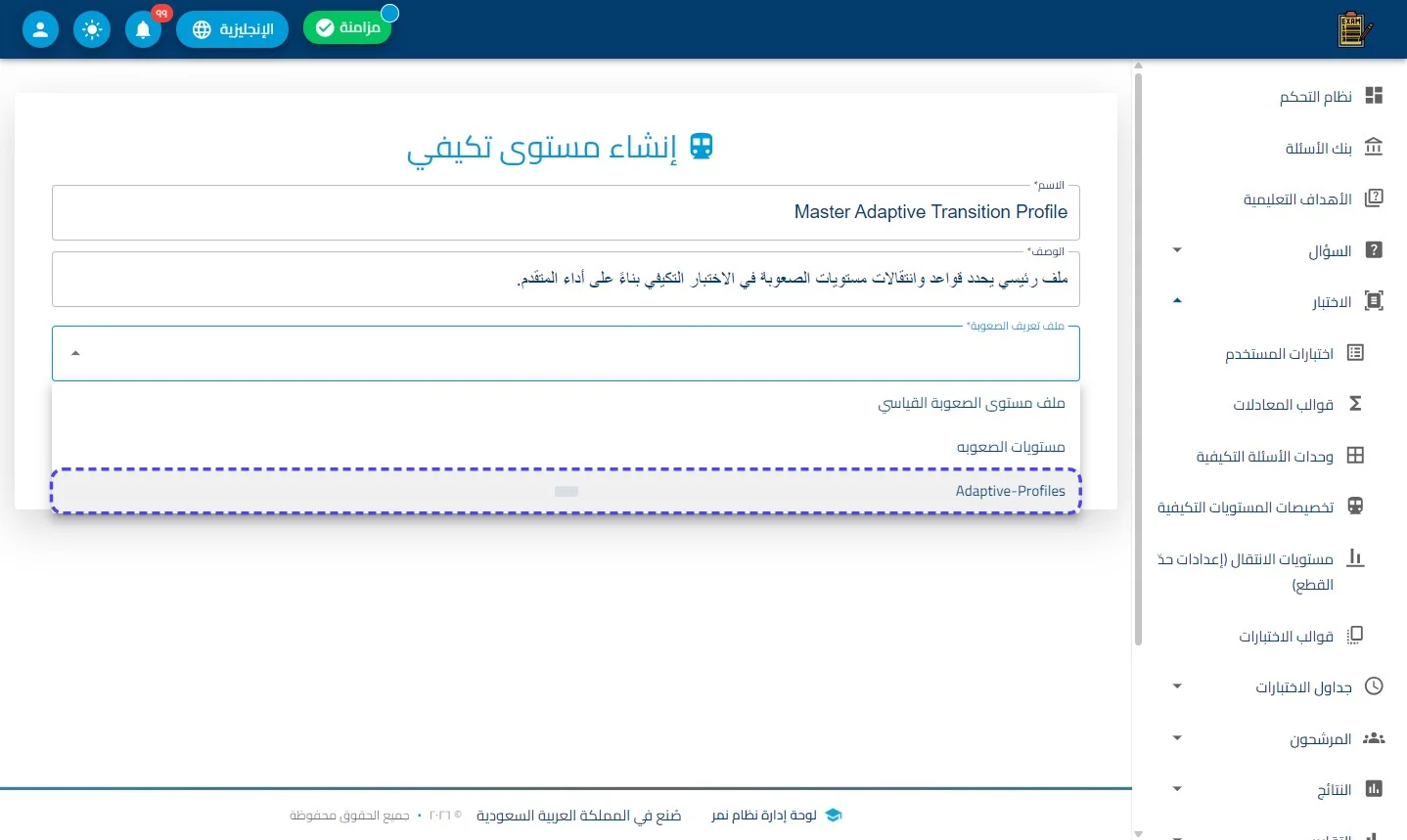Select مستويات الصعوبه option
The width and height of the screenshot is (1407, 840).
(x=566, y=447)
